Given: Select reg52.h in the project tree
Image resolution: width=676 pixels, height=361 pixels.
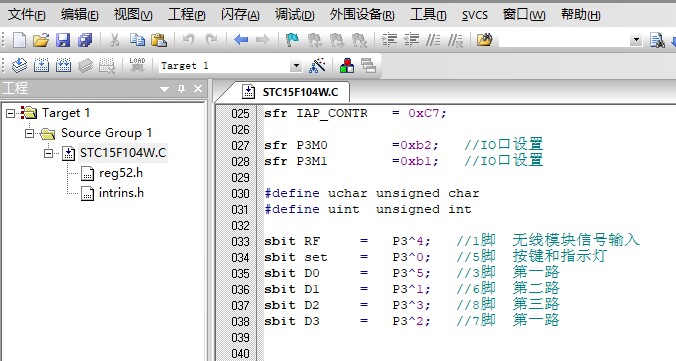Looking at the screenshot, I should tap(121, 173).
